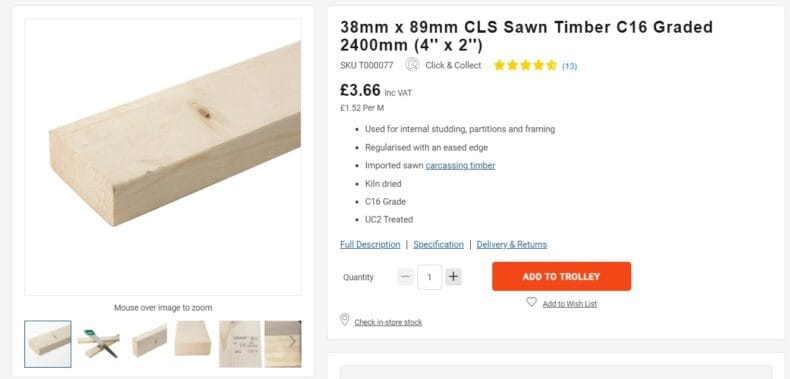Click the location pin icon for store stock

point(345,320)
